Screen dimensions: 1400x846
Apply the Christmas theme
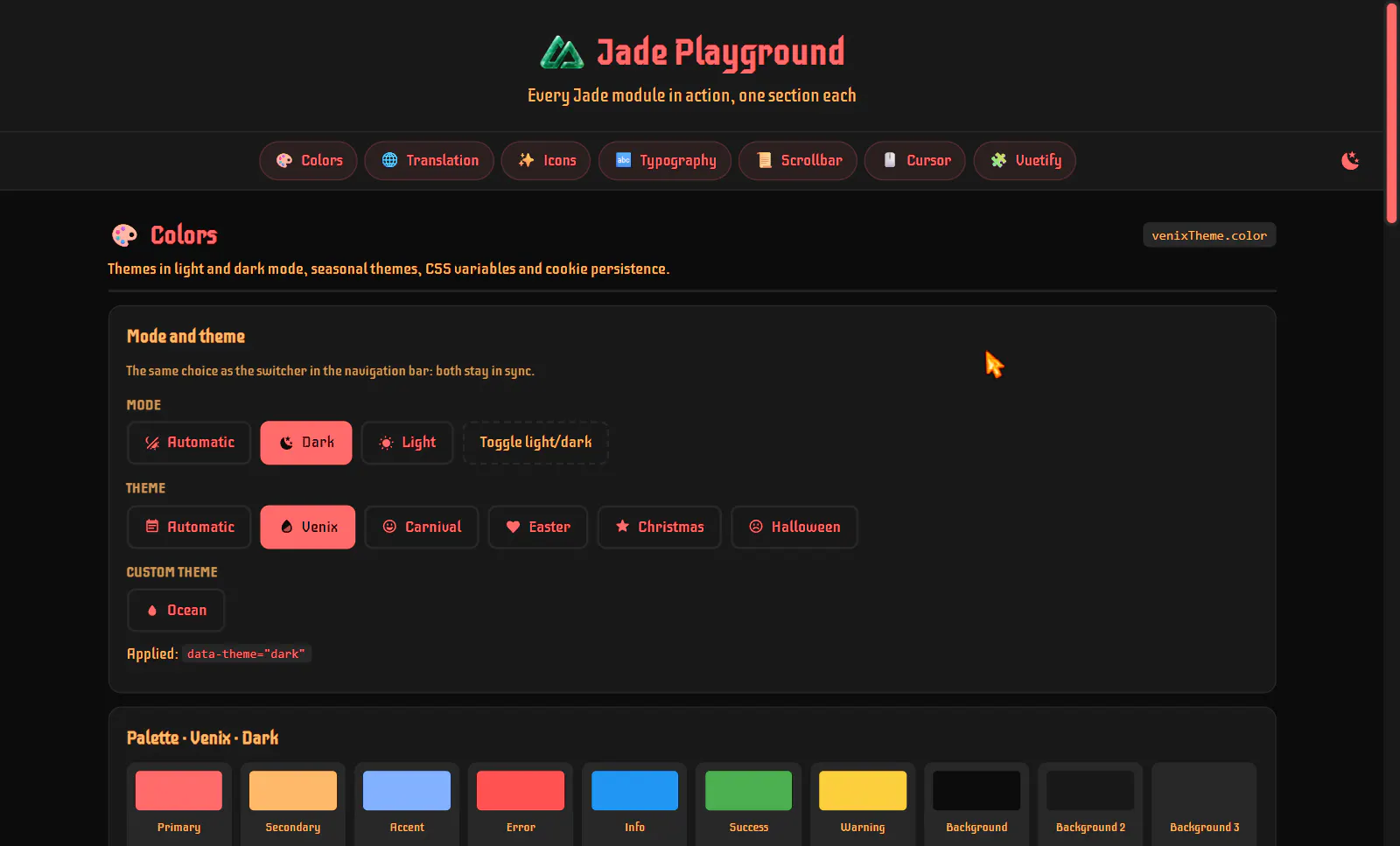pos(660,527)
